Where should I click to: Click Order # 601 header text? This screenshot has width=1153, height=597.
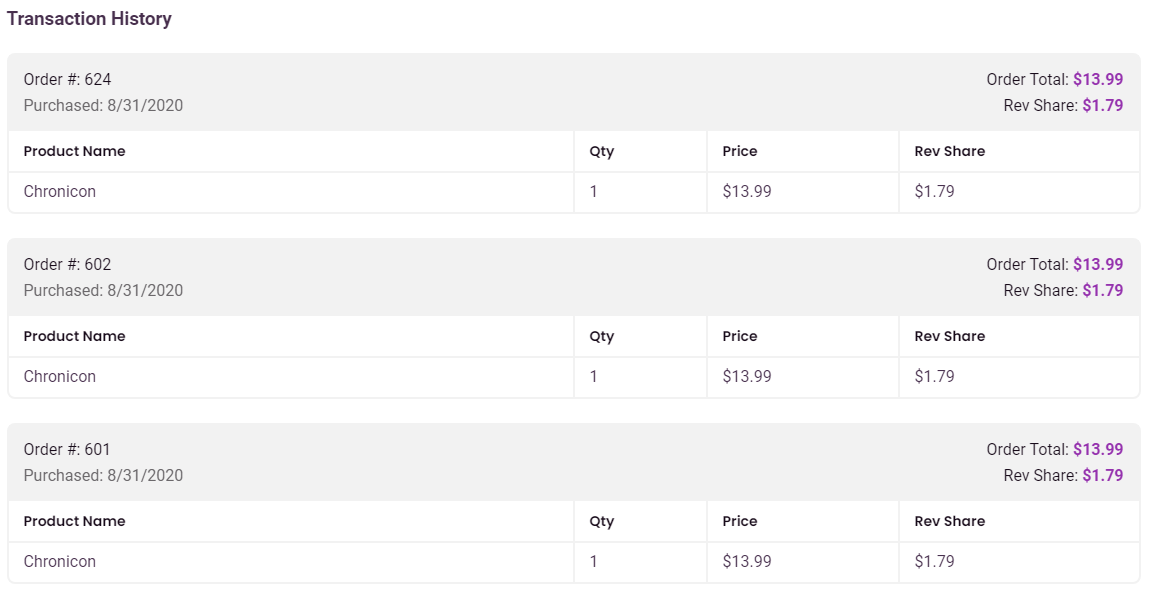67,449
